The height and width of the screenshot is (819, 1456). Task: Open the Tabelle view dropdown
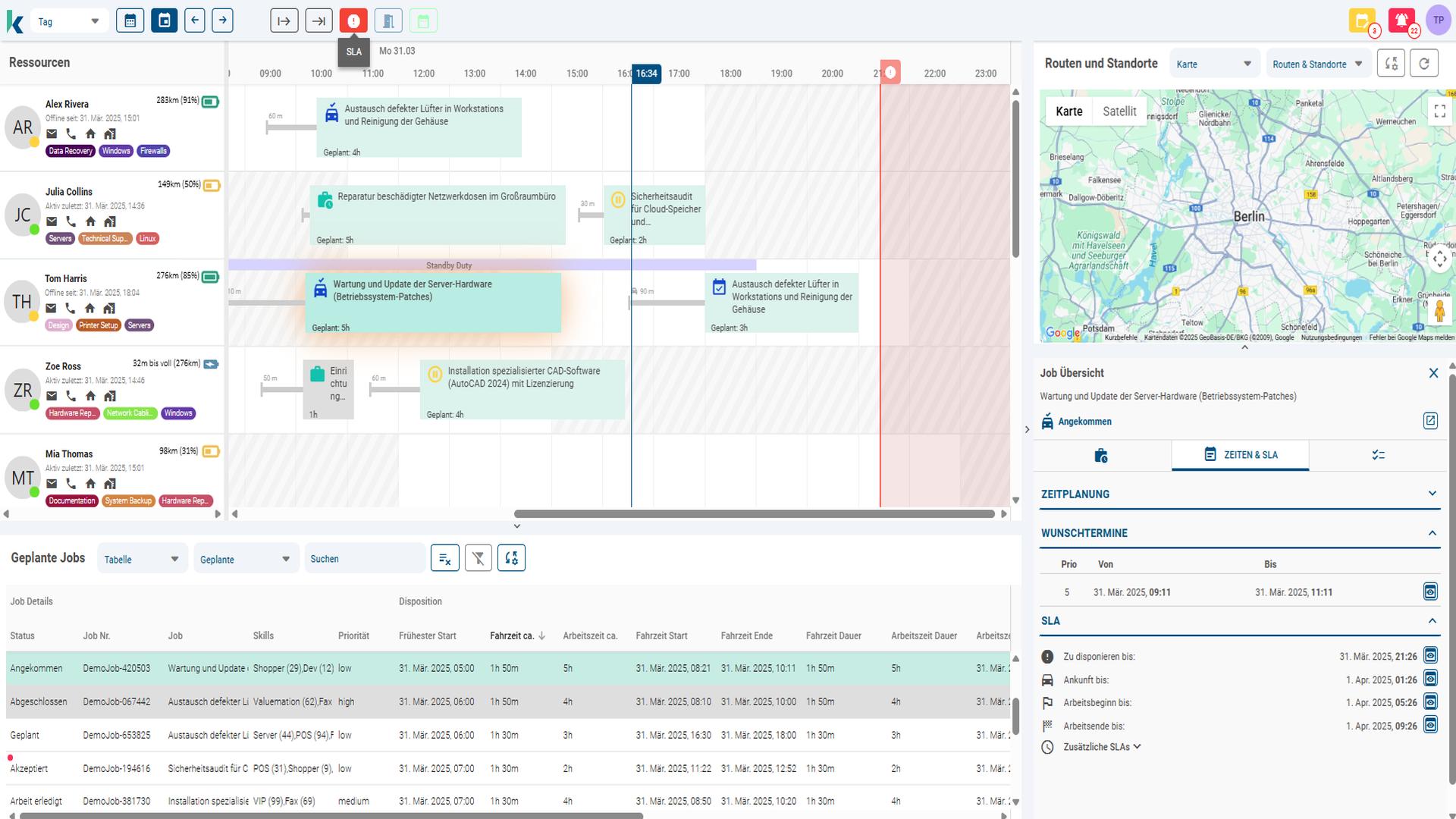point(142,559)
